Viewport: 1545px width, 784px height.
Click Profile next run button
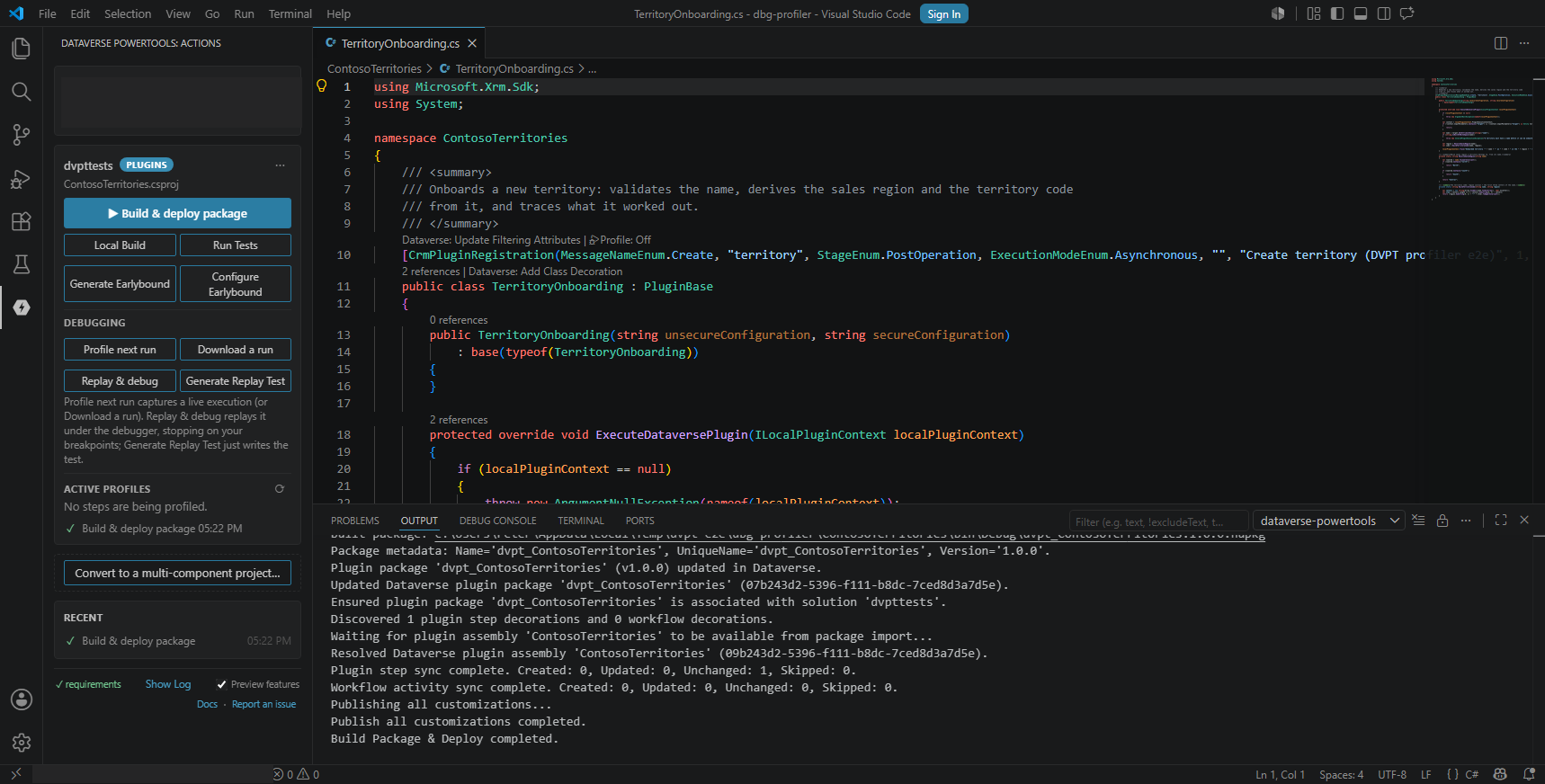coord(120,350)
